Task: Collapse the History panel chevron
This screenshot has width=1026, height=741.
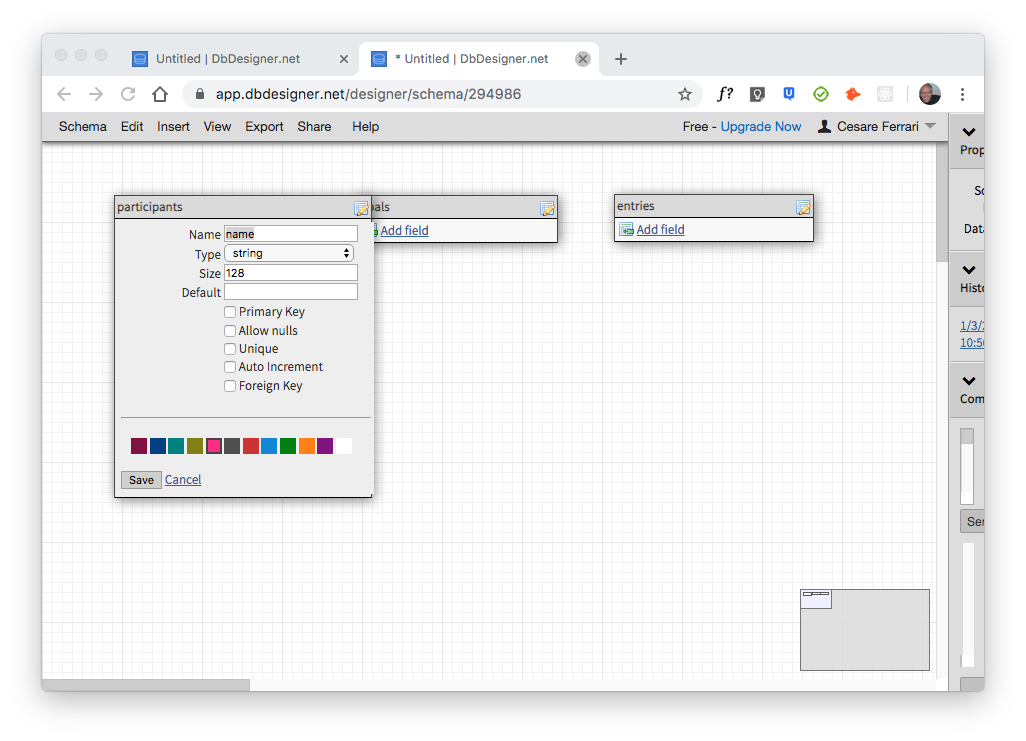Action: (x=968, y=269)
